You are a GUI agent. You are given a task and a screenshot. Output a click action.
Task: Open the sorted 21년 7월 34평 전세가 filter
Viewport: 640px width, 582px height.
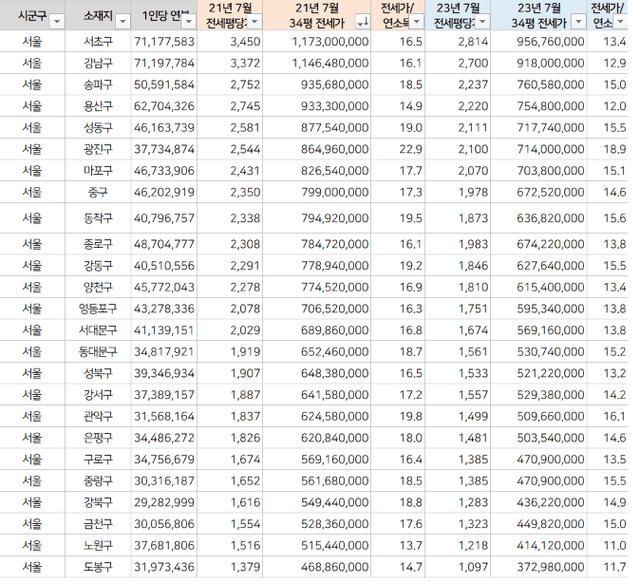pos(362,21)
